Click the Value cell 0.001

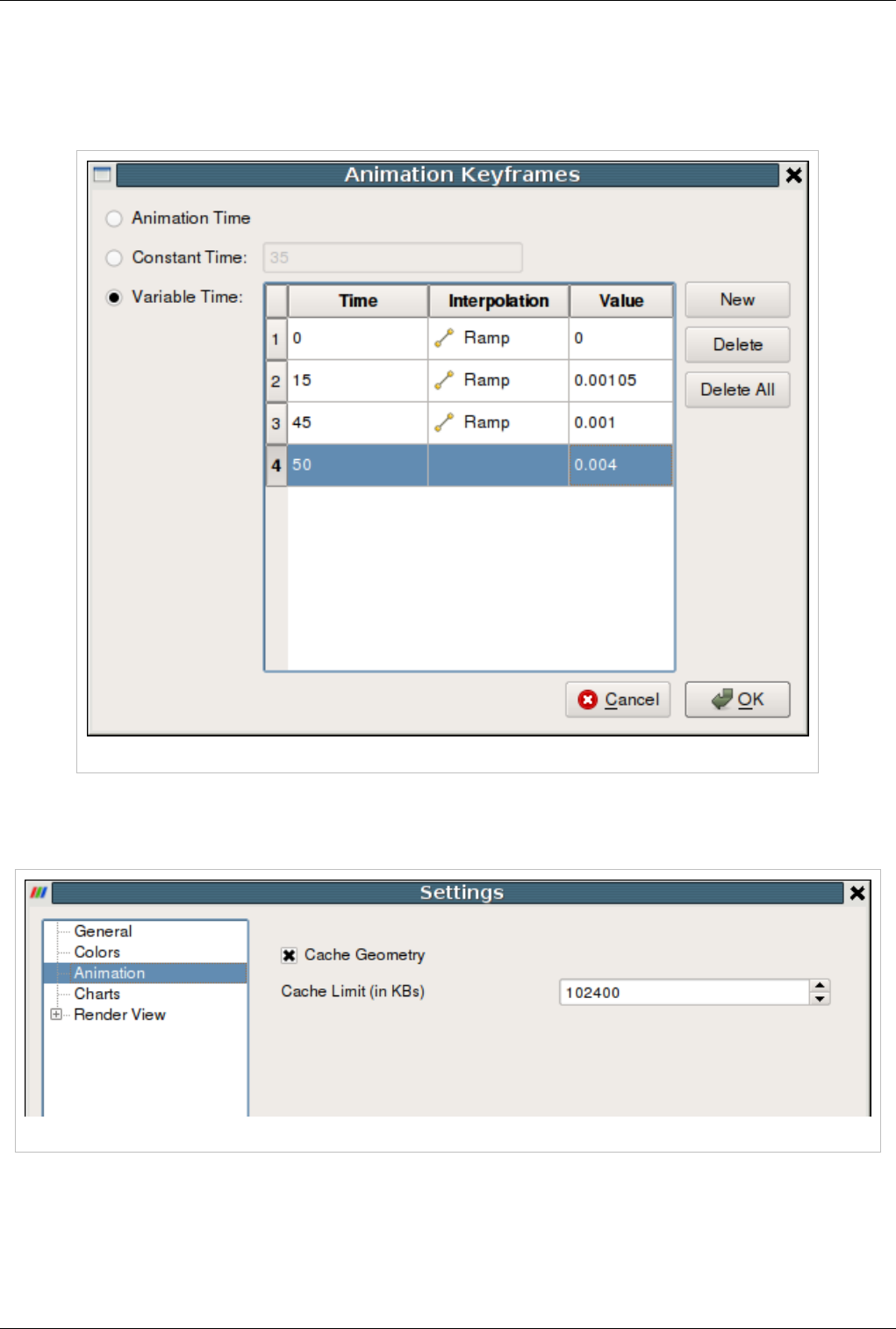tap(621, 423)
